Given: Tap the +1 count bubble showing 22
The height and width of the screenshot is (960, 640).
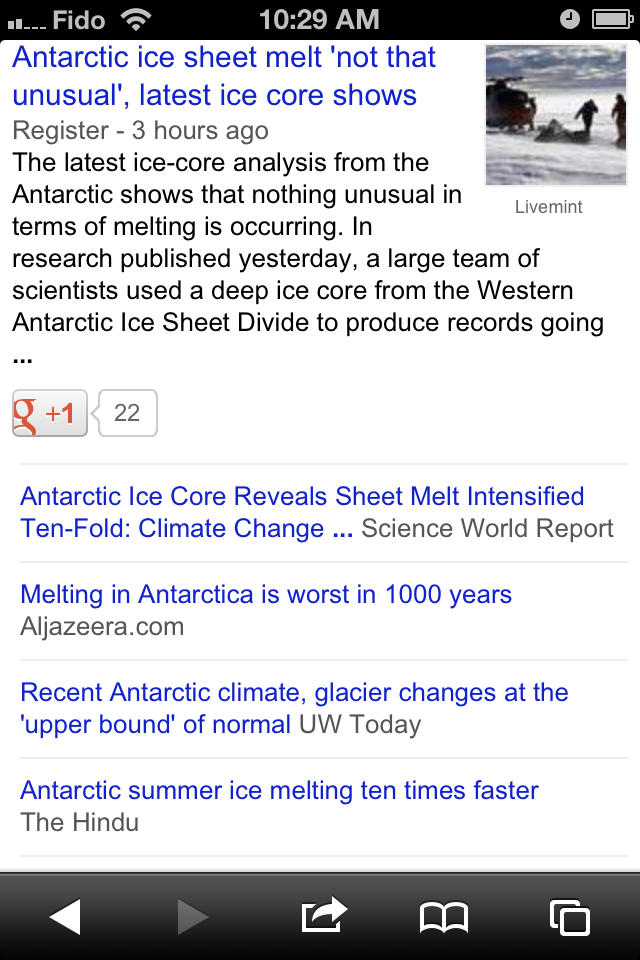Looking at the screenshot, I should click(127, 413).
